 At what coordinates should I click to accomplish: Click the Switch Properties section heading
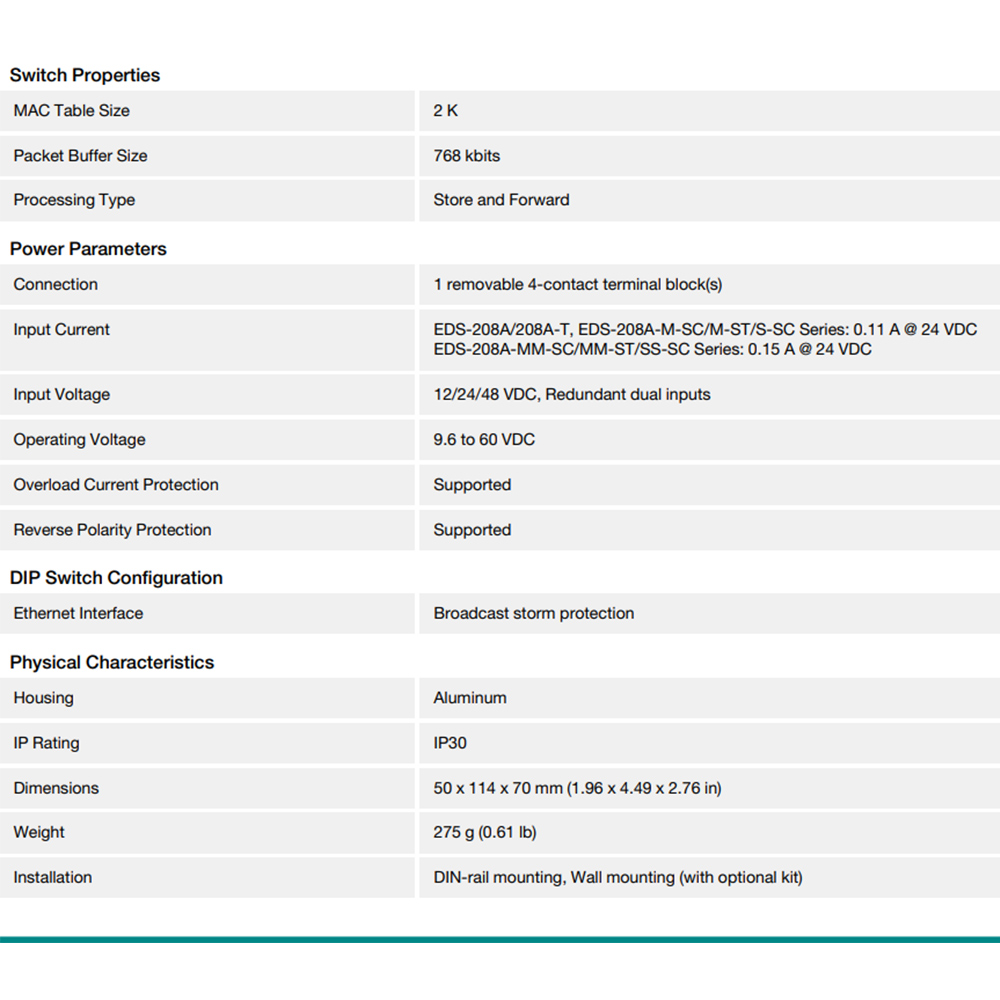(x=85, y=75)
